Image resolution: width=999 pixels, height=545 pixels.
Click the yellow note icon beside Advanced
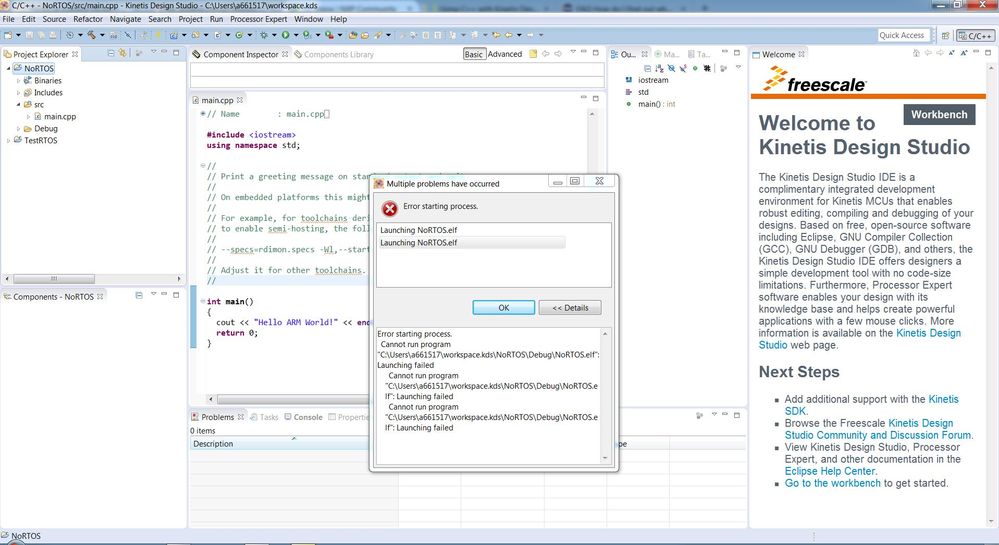[x=533, y=54]
